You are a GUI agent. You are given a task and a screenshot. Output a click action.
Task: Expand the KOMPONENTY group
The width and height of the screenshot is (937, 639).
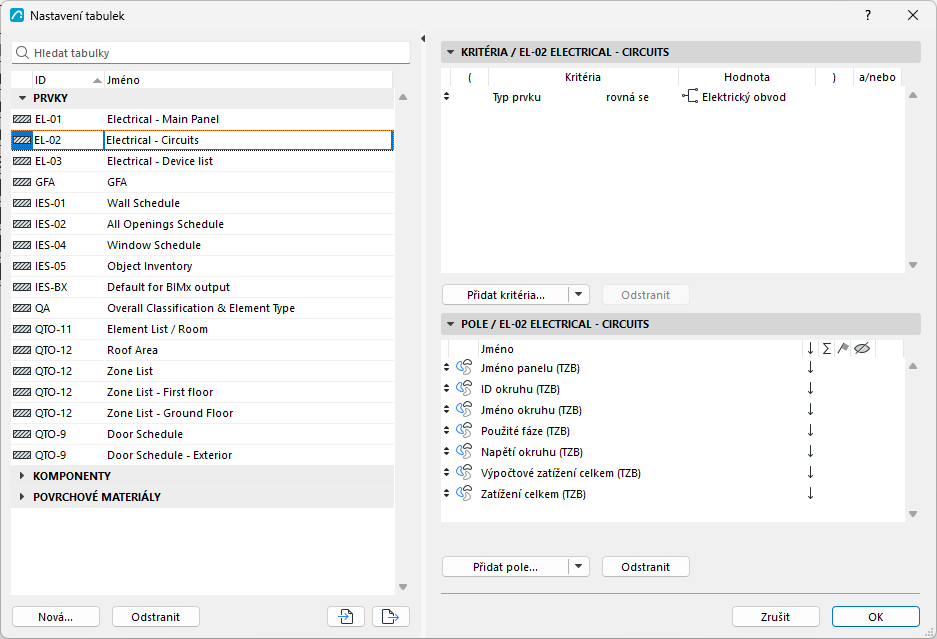(22, 476)
